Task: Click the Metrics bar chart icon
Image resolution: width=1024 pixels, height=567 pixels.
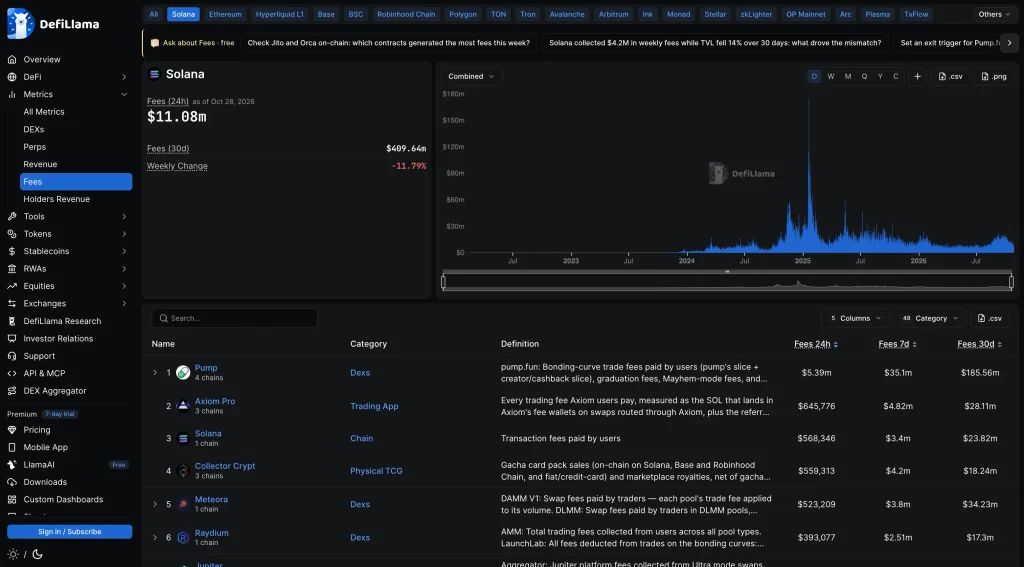Action: pos(12,94)
